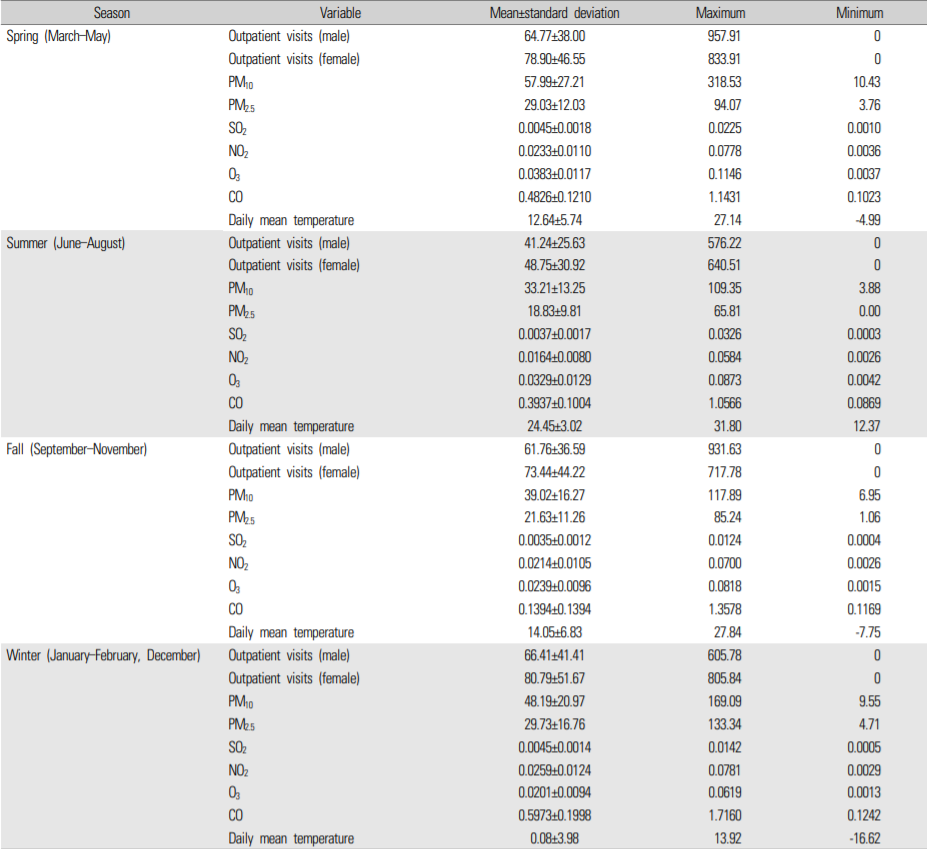Select the Spring (March–May) season label

pos(58,36)
